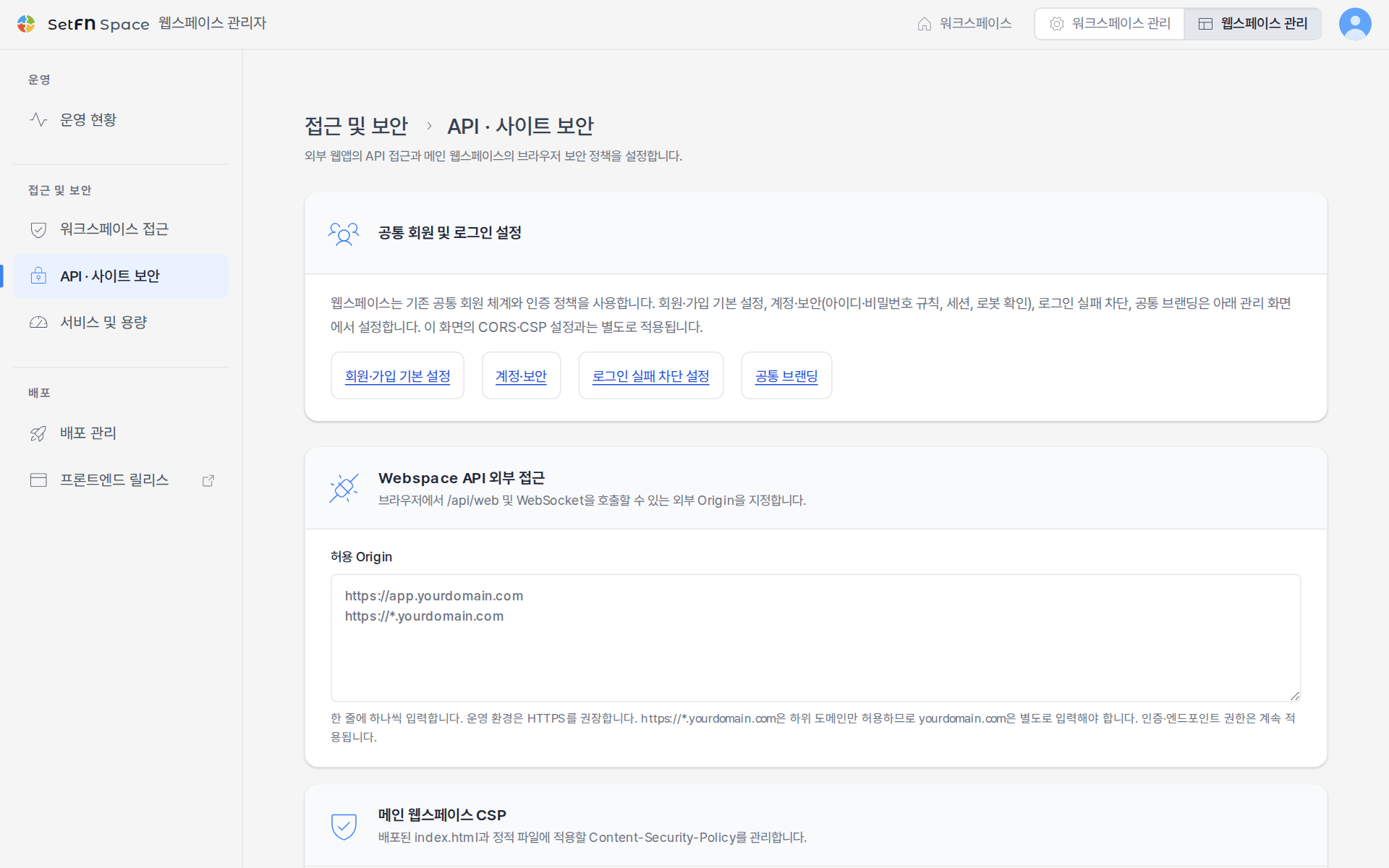This screenshot has width=1389, height=868.
Task: Open the 회원·가입 기본 설정 link
Action: coord(397,376)
